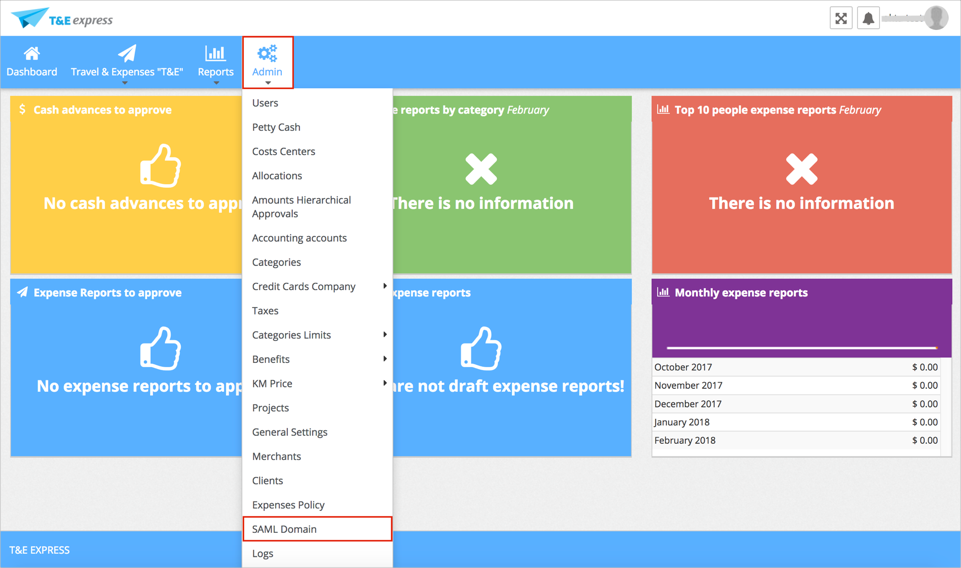Open notifications bell icon
This screenshot has width=961, height=568.
pos(868,18)
